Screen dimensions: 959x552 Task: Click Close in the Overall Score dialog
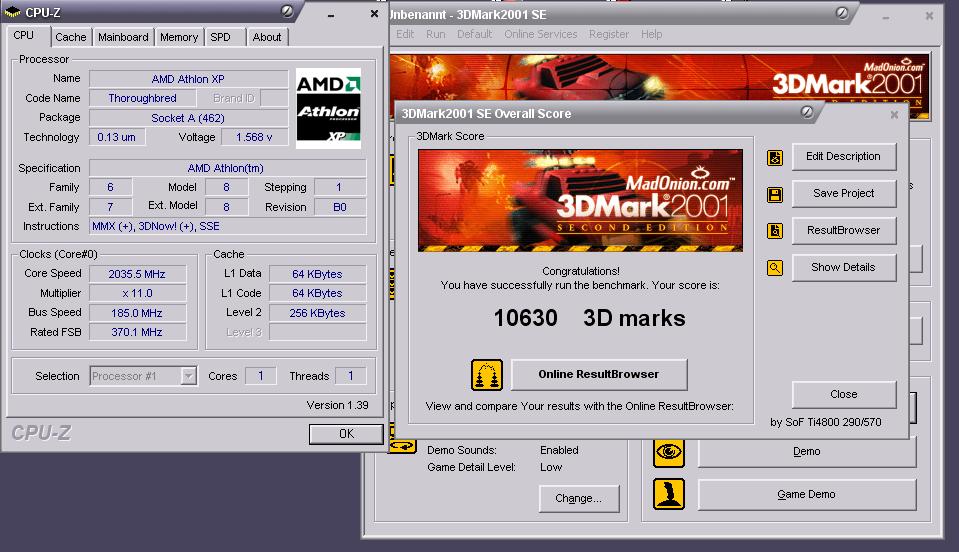844,394
